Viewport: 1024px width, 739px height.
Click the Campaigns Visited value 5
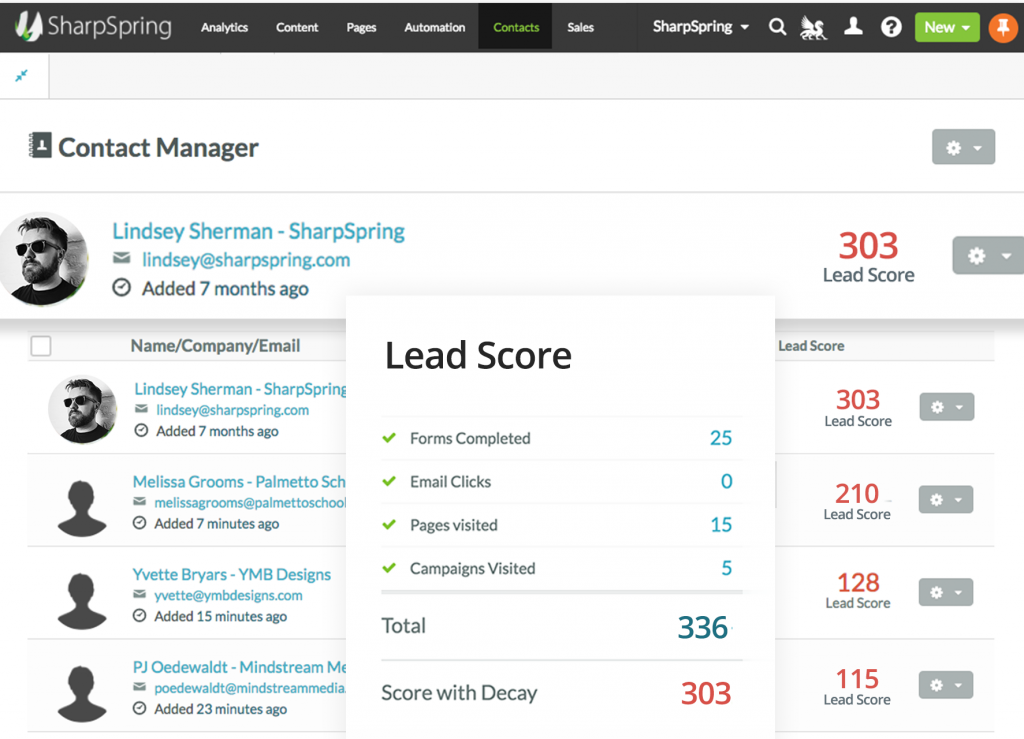click(x=726, y=568)
